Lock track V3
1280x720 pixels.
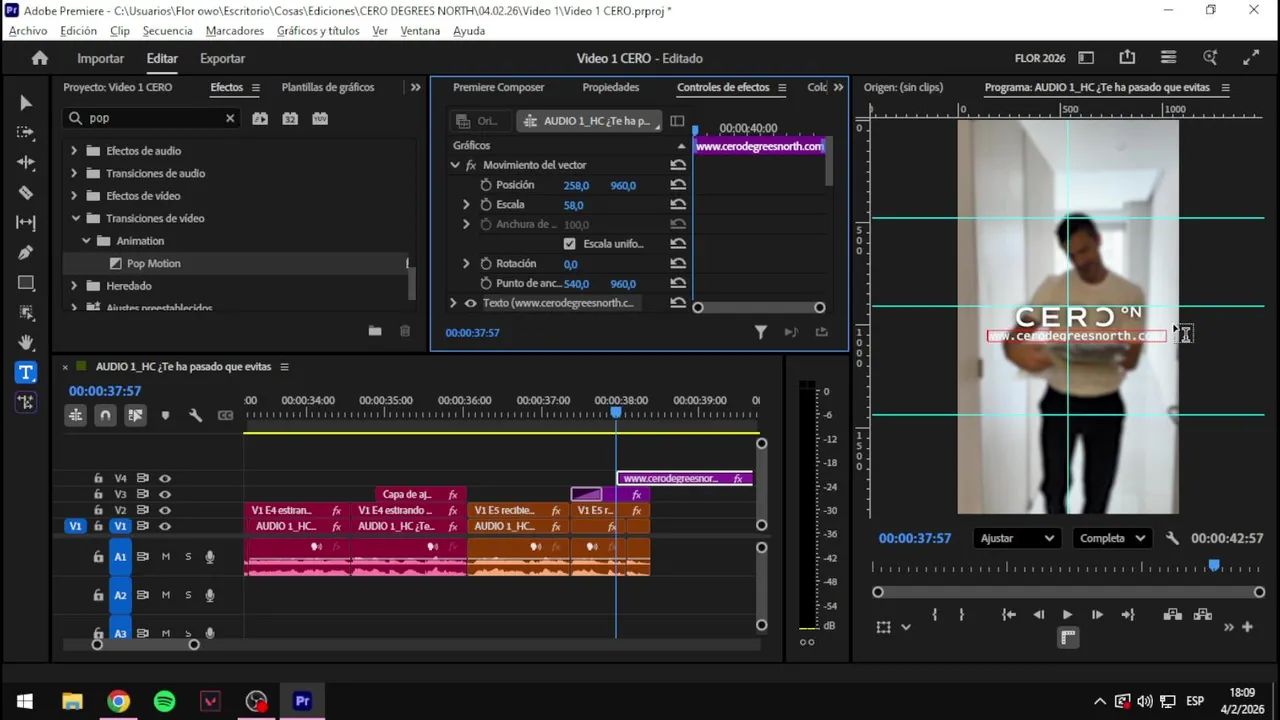[98, 494]
